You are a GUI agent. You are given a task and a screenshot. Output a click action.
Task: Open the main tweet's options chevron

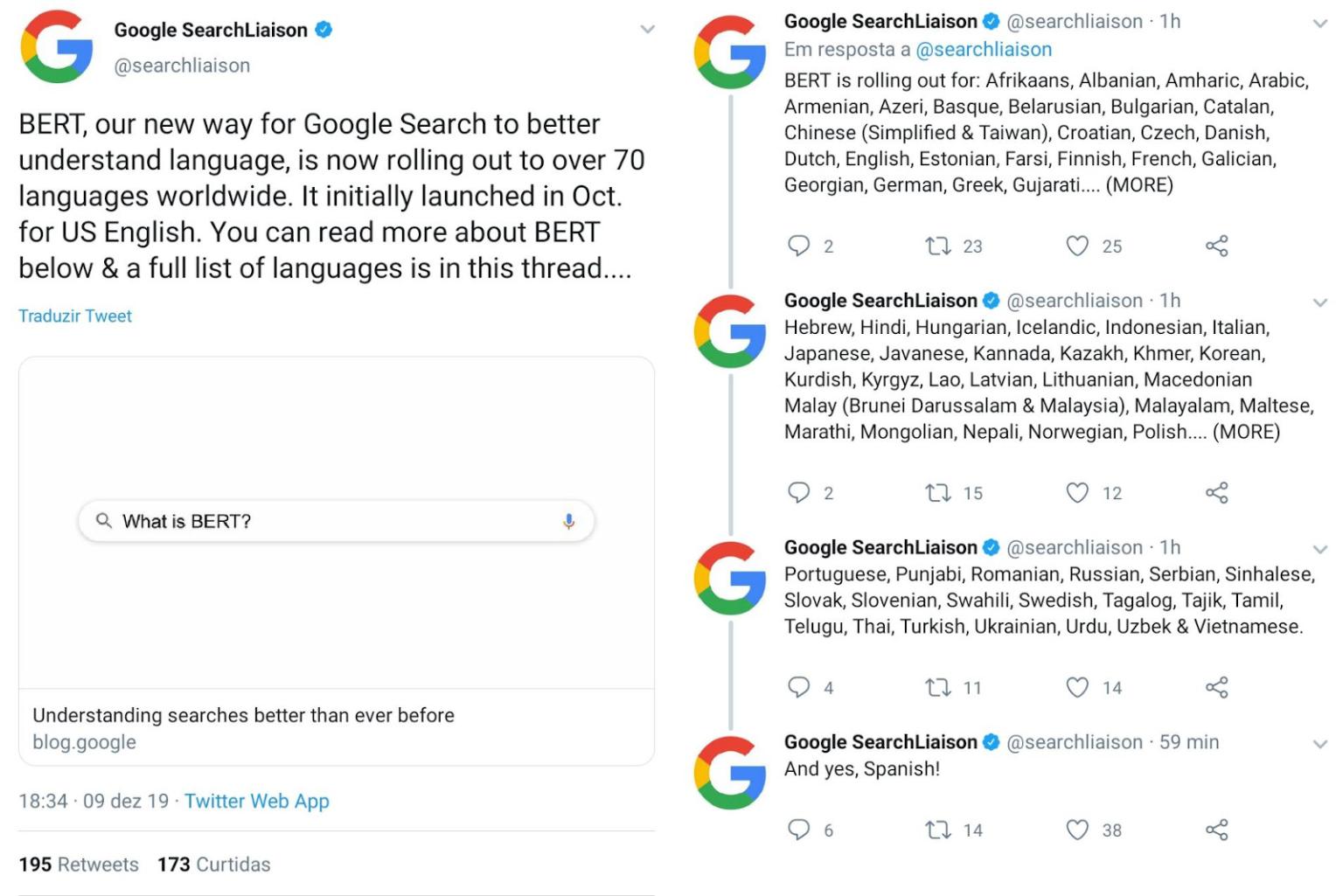pyautogui.click(x=647, y=30)
